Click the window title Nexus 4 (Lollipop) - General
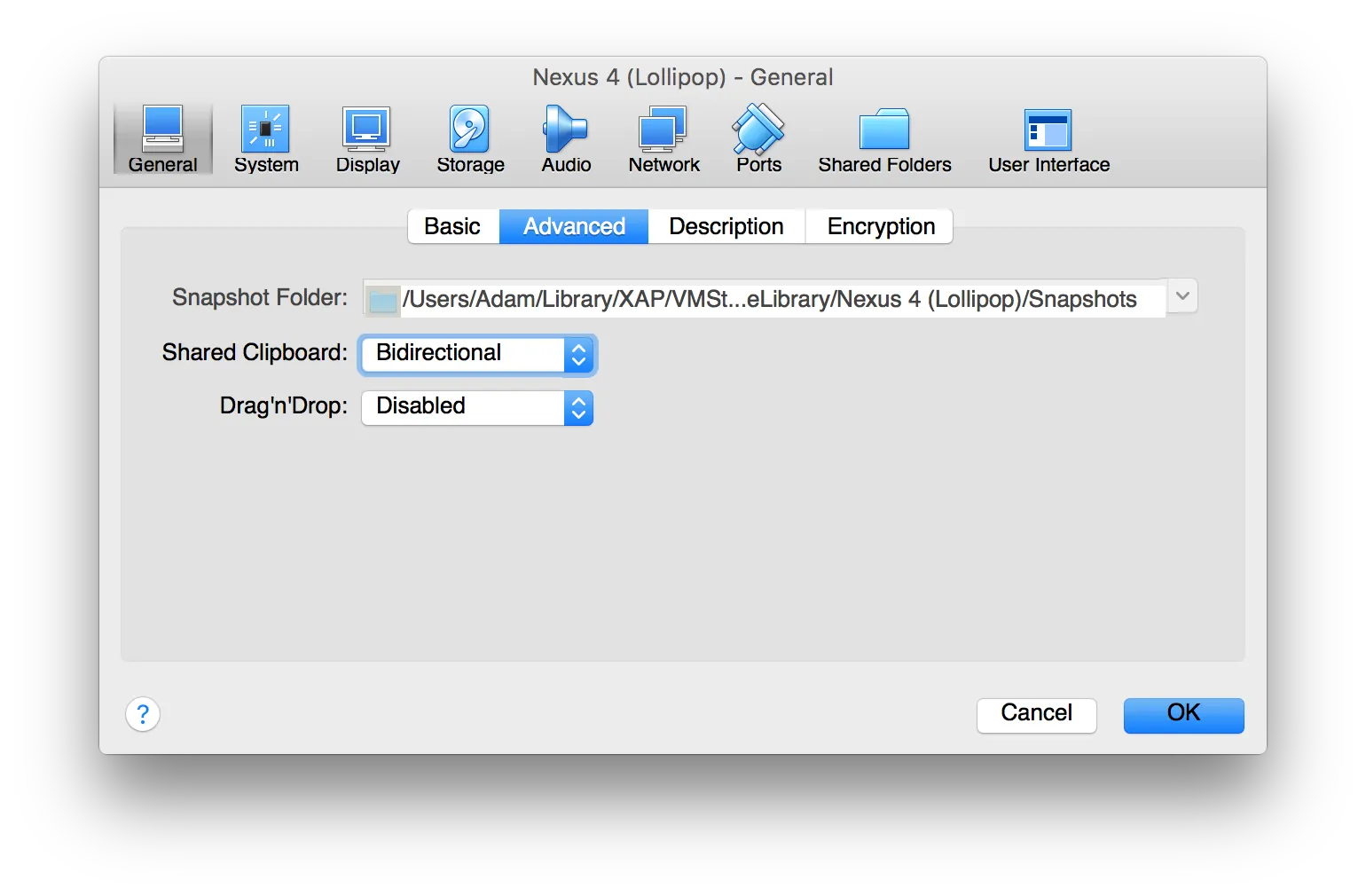Screen dimensions: 1366x896 coord(683,77)
